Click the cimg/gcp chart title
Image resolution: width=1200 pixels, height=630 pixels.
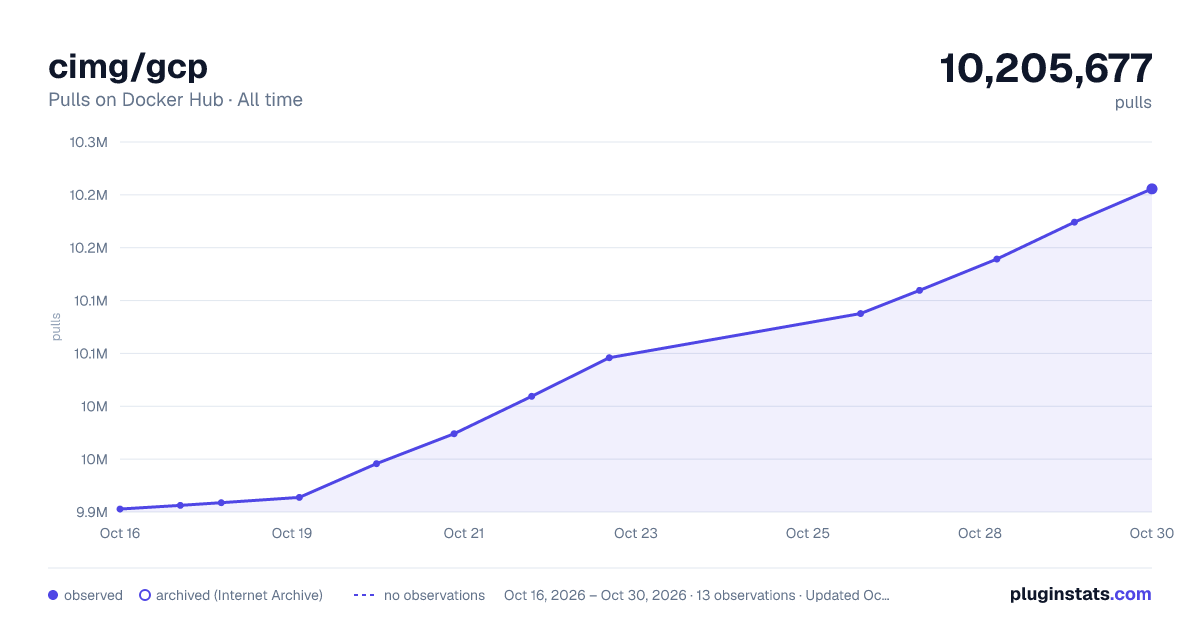point(128,67)
